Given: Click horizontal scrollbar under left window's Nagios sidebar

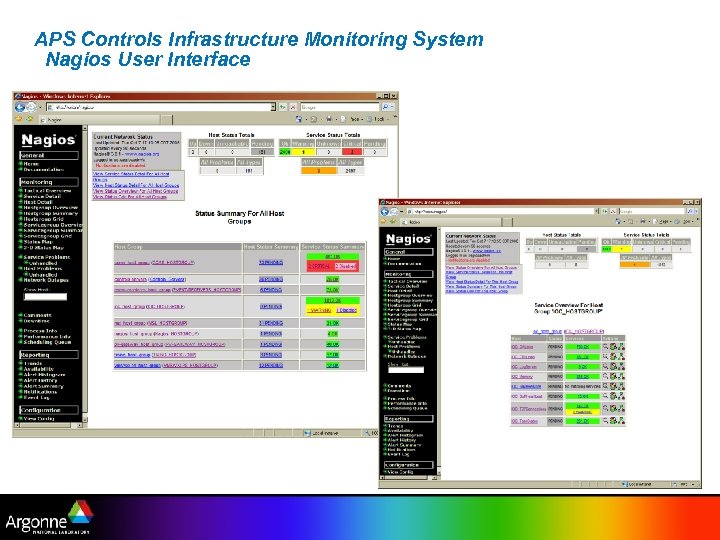Looking at the screenshot, I should tap(48, 426).
